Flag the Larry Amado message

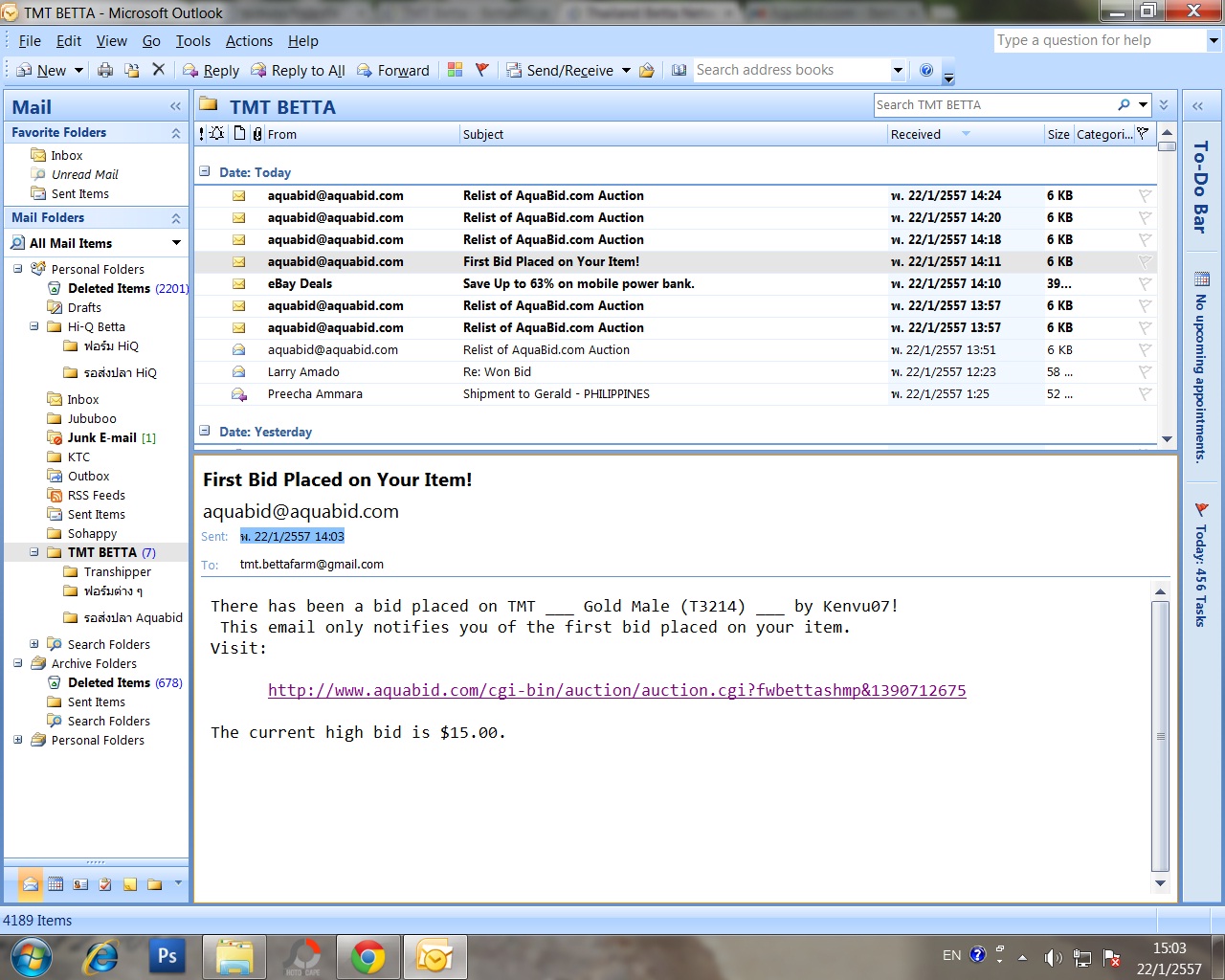pos(1145,371)
